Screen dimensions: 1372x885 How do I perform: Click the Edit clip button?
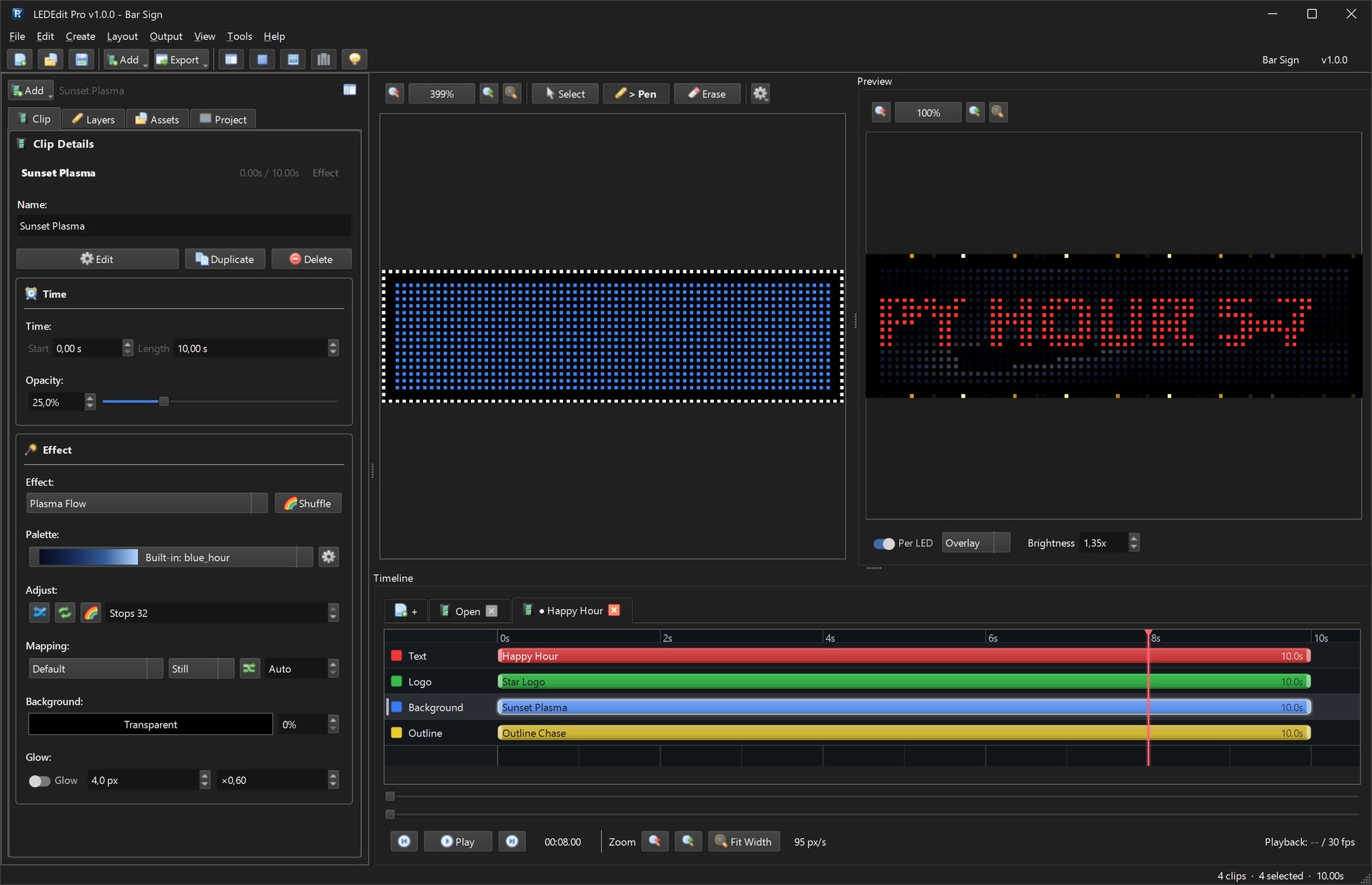pos(97,259)
